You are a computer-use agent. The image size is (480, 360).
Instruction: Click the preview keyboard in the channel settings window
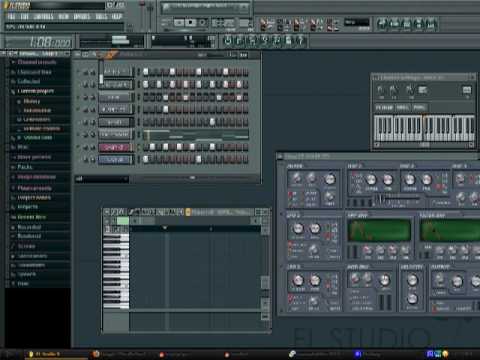(x=424, y=129)
